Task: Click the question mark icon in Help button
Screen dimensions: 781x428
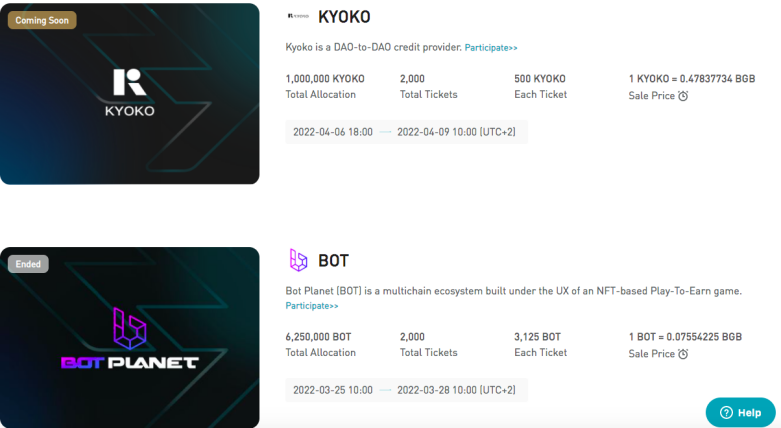Action: click(x=727, y=413)
